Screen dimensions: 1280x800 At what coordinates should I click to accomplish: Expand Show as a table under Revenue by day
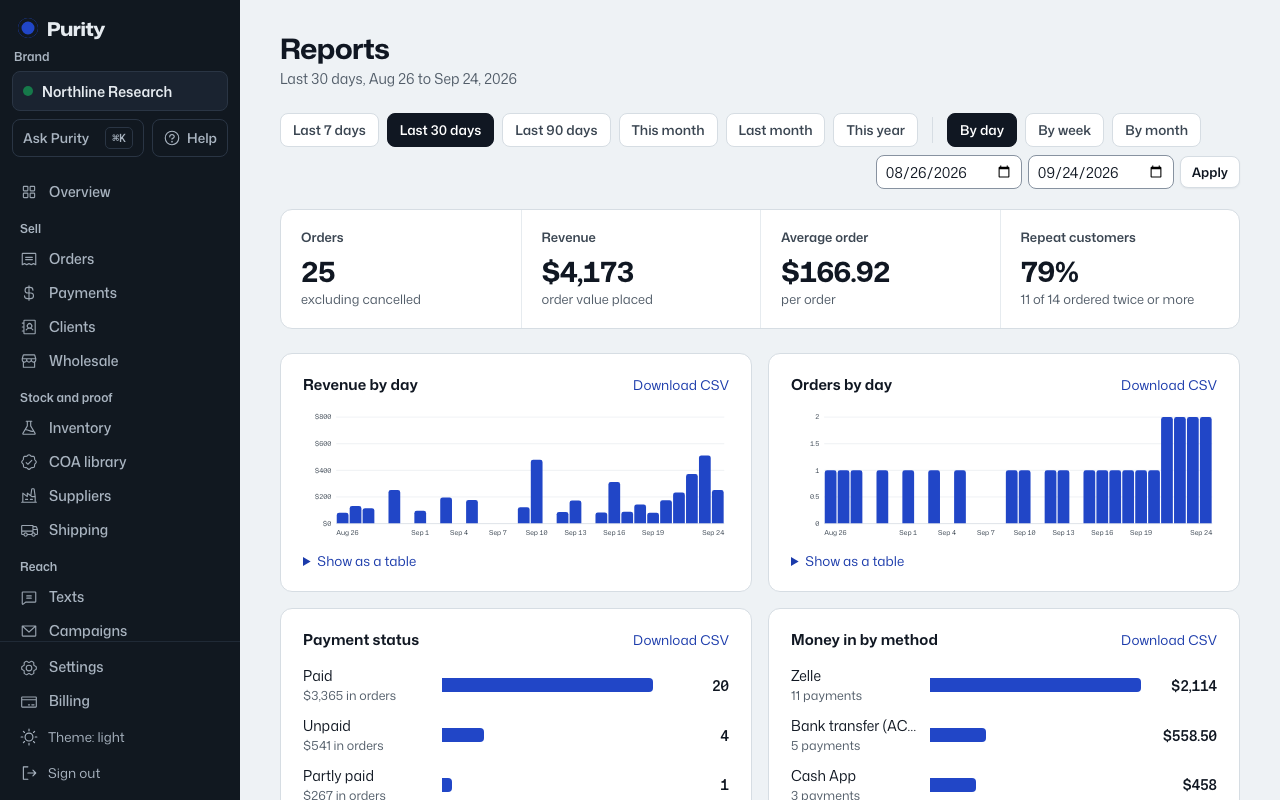(359, 561)
